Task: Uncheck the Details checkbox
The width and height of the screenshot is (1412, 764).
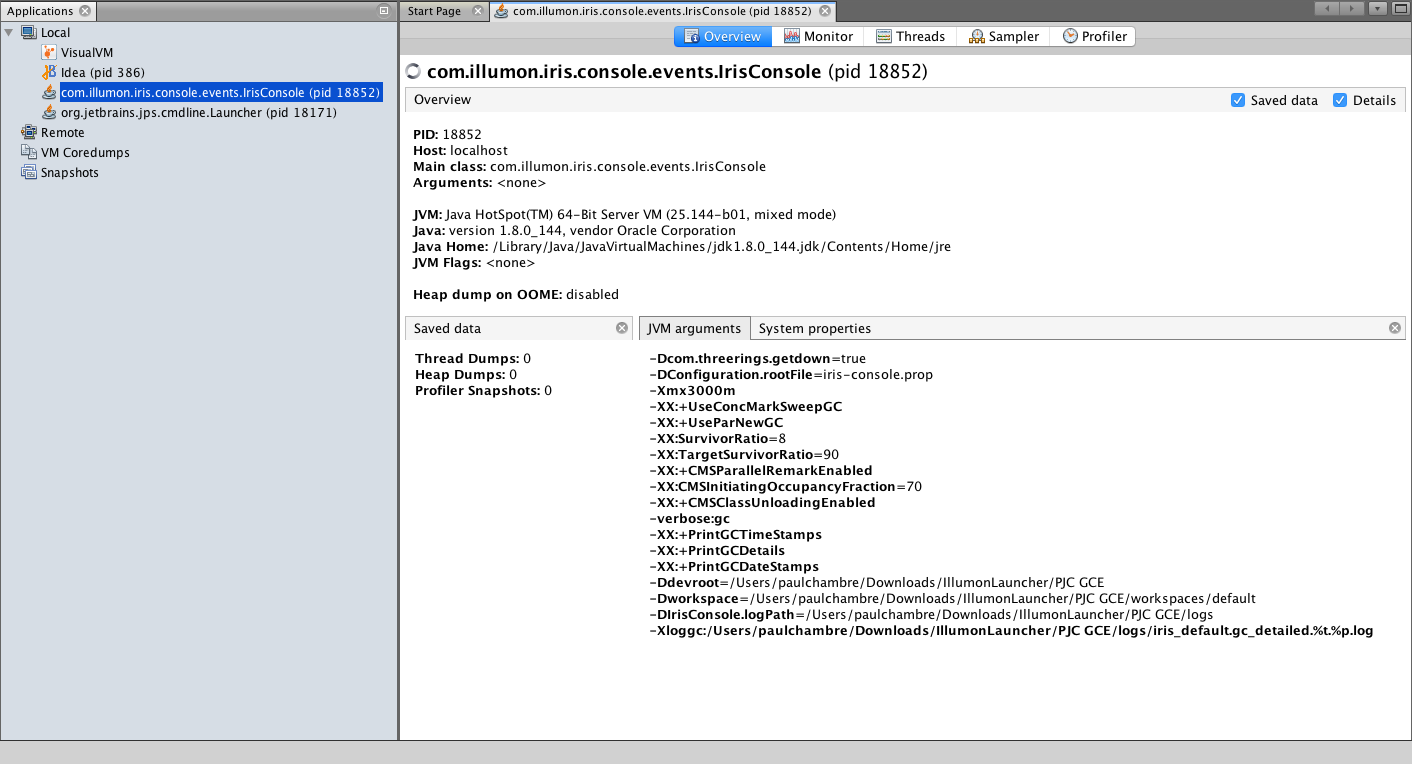Action: 1340,100
